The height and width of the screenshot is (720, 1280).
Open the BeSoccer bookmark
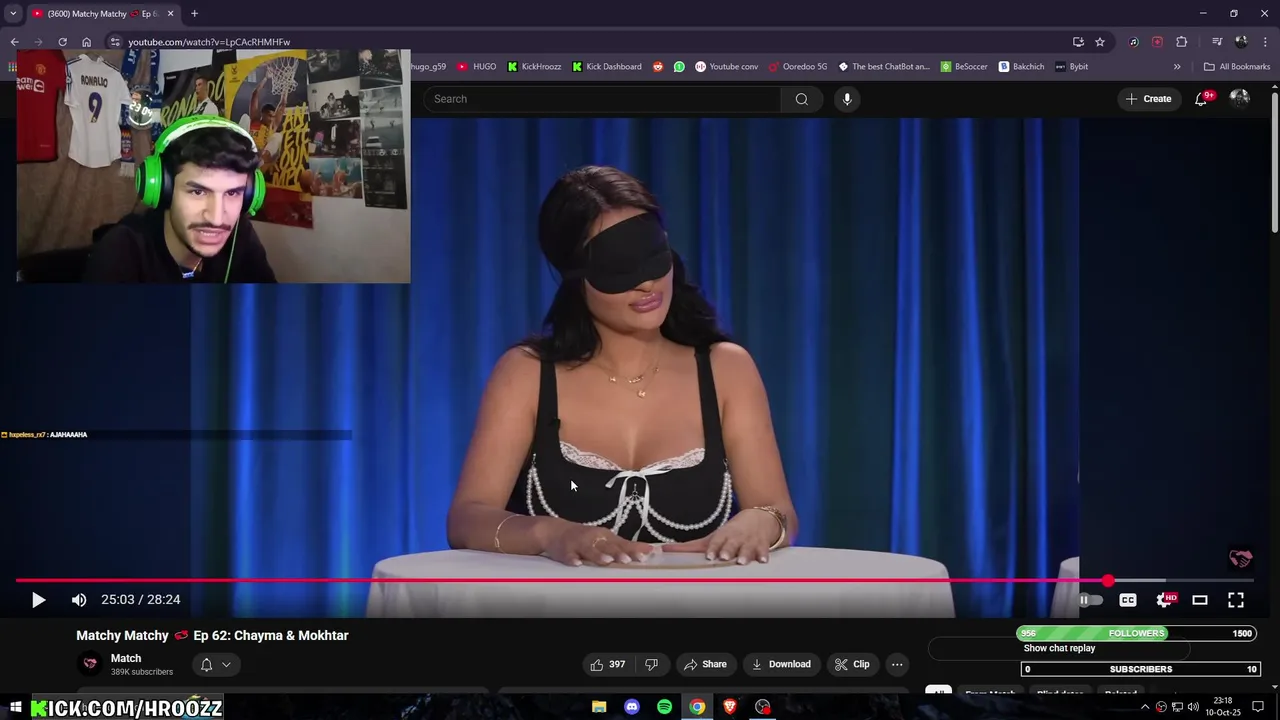coord(965,67)
